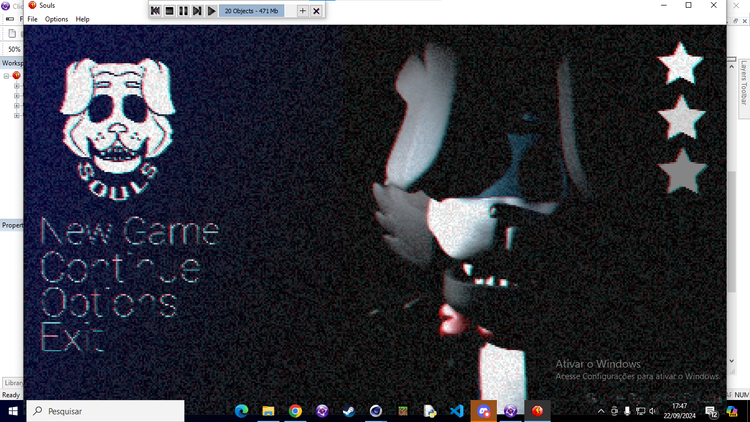
Task: Open the Copilot icon in taskbar corner
Action: 732,411
